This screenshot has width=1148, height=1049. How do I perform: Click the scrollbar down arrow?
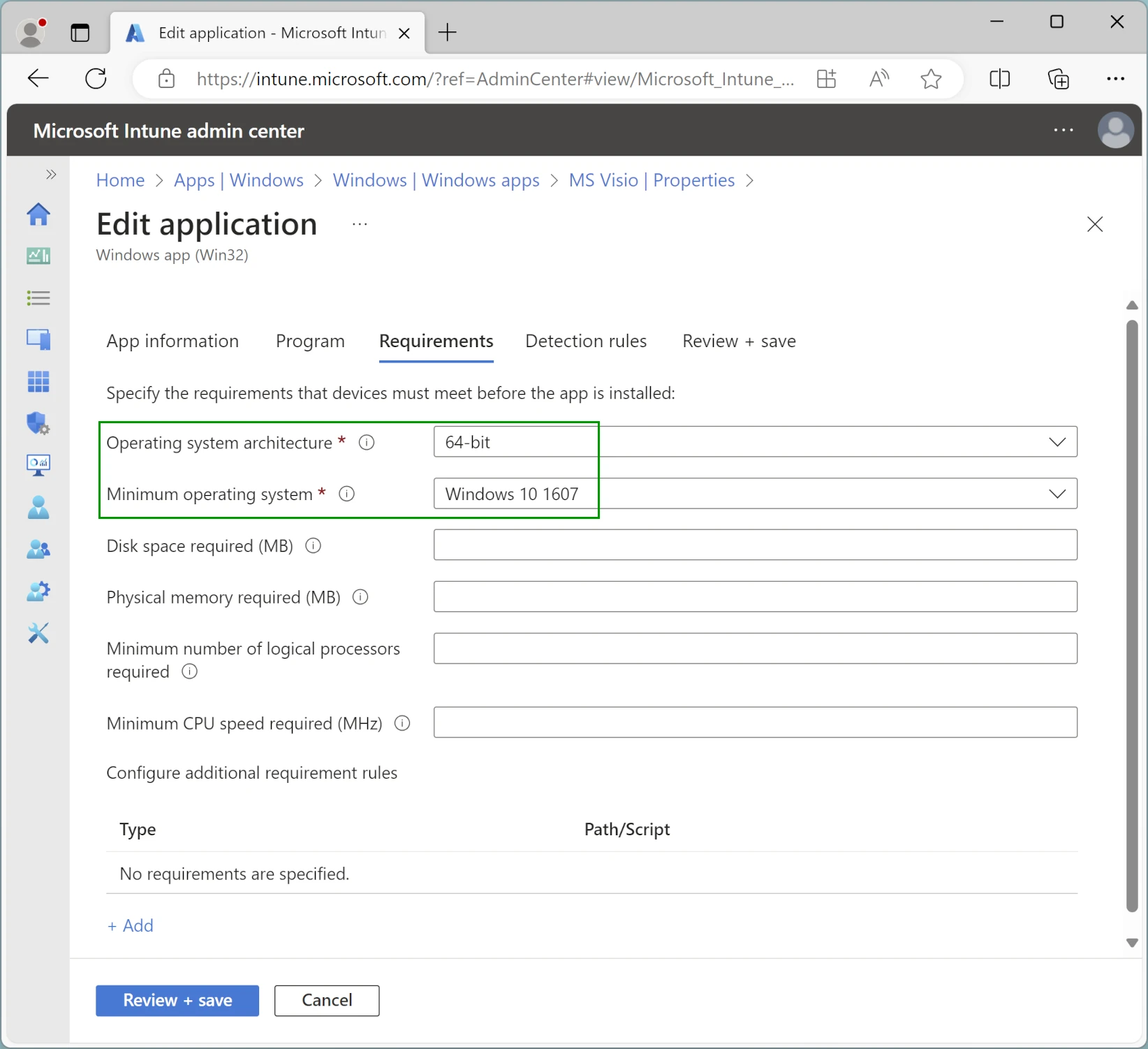point(1132,943)
